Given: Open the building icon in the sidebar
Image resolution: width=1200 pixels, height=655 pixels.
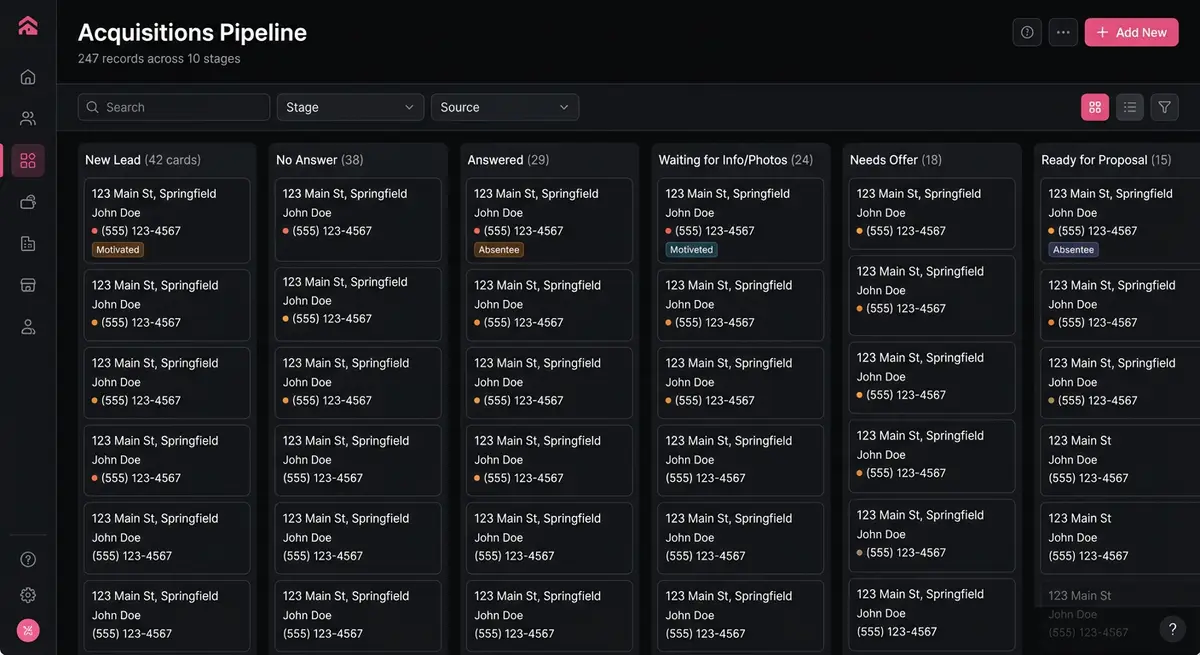Looking at the screenshot, I should [x=28, y=243].
